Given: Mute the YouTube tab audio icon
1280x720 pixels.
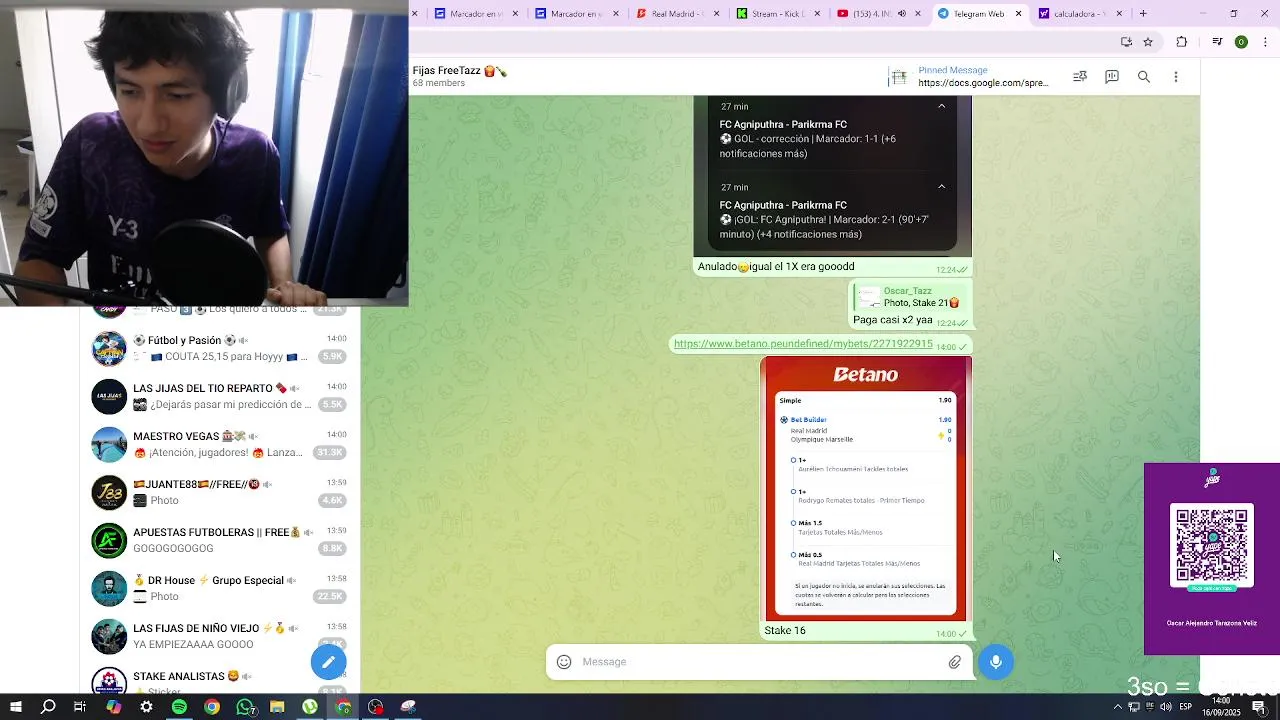Looking at the screenshot, I should [x=902, y=14].
